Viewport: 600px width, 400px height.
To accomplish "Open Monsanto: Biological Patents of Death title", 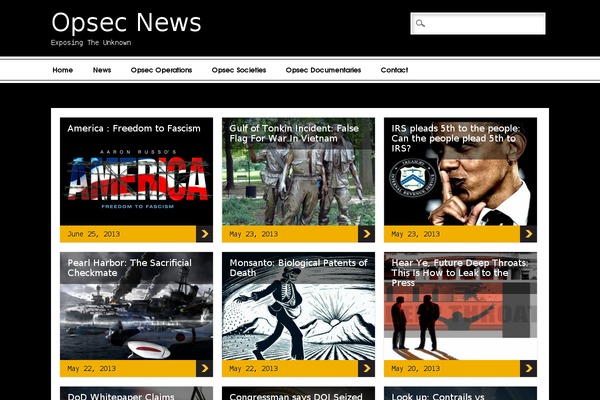I will [x=298, y=268].
